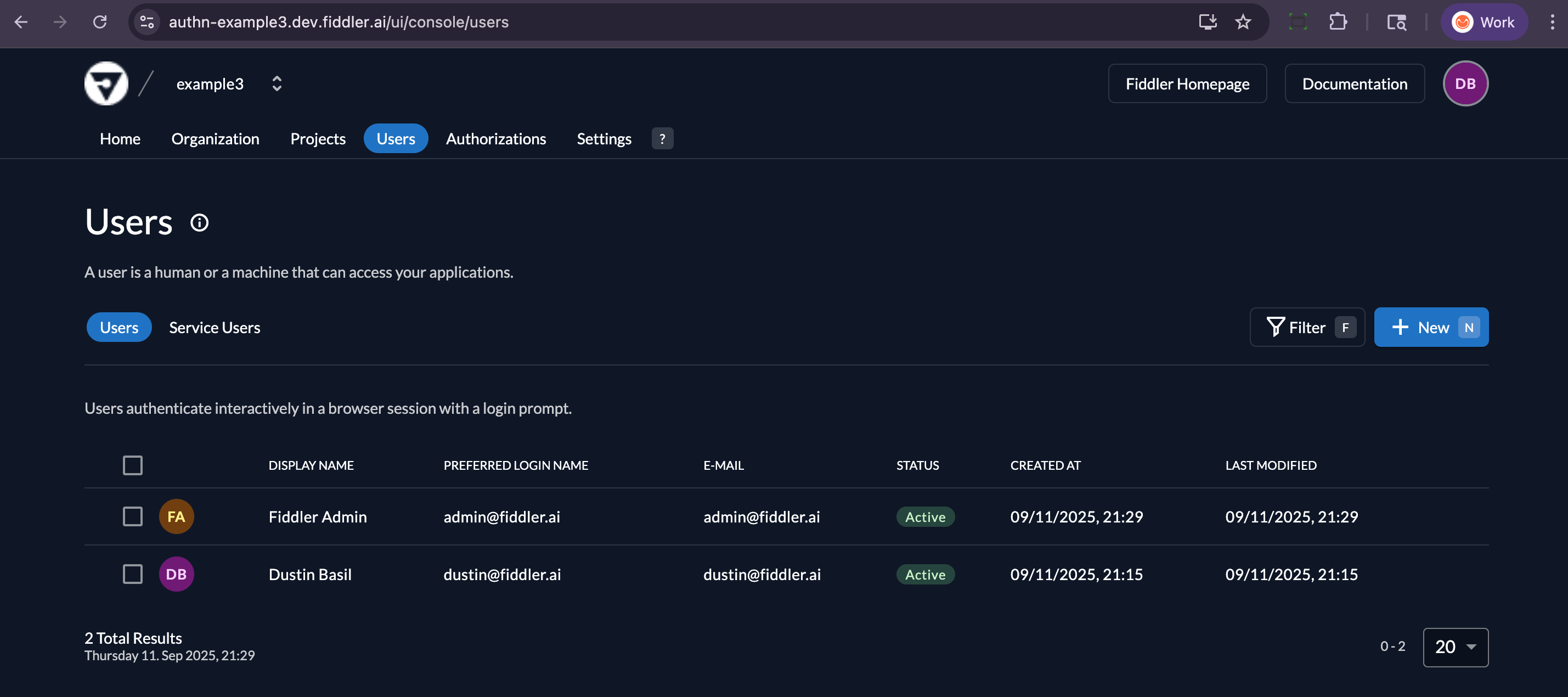Check the checkbox for Fiddler Admin row

(x=132, y=516)
